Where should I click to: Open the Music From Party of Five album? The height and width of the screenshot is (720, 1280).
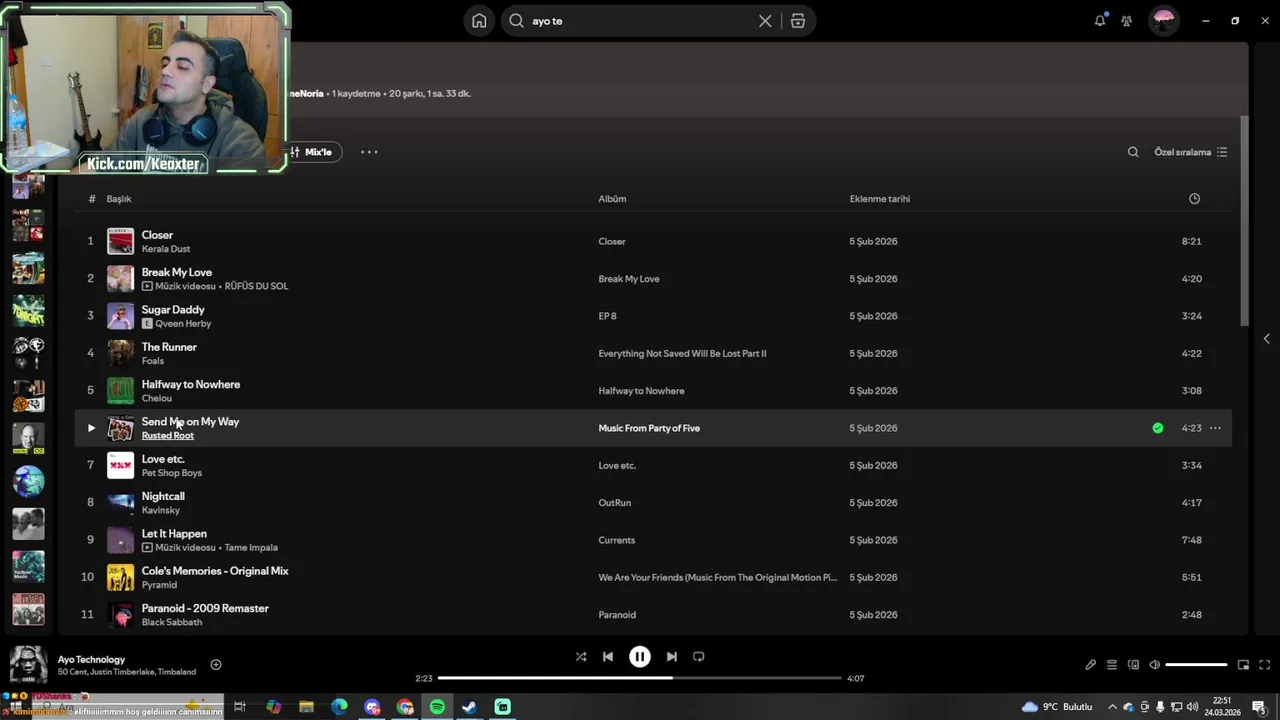649,428
